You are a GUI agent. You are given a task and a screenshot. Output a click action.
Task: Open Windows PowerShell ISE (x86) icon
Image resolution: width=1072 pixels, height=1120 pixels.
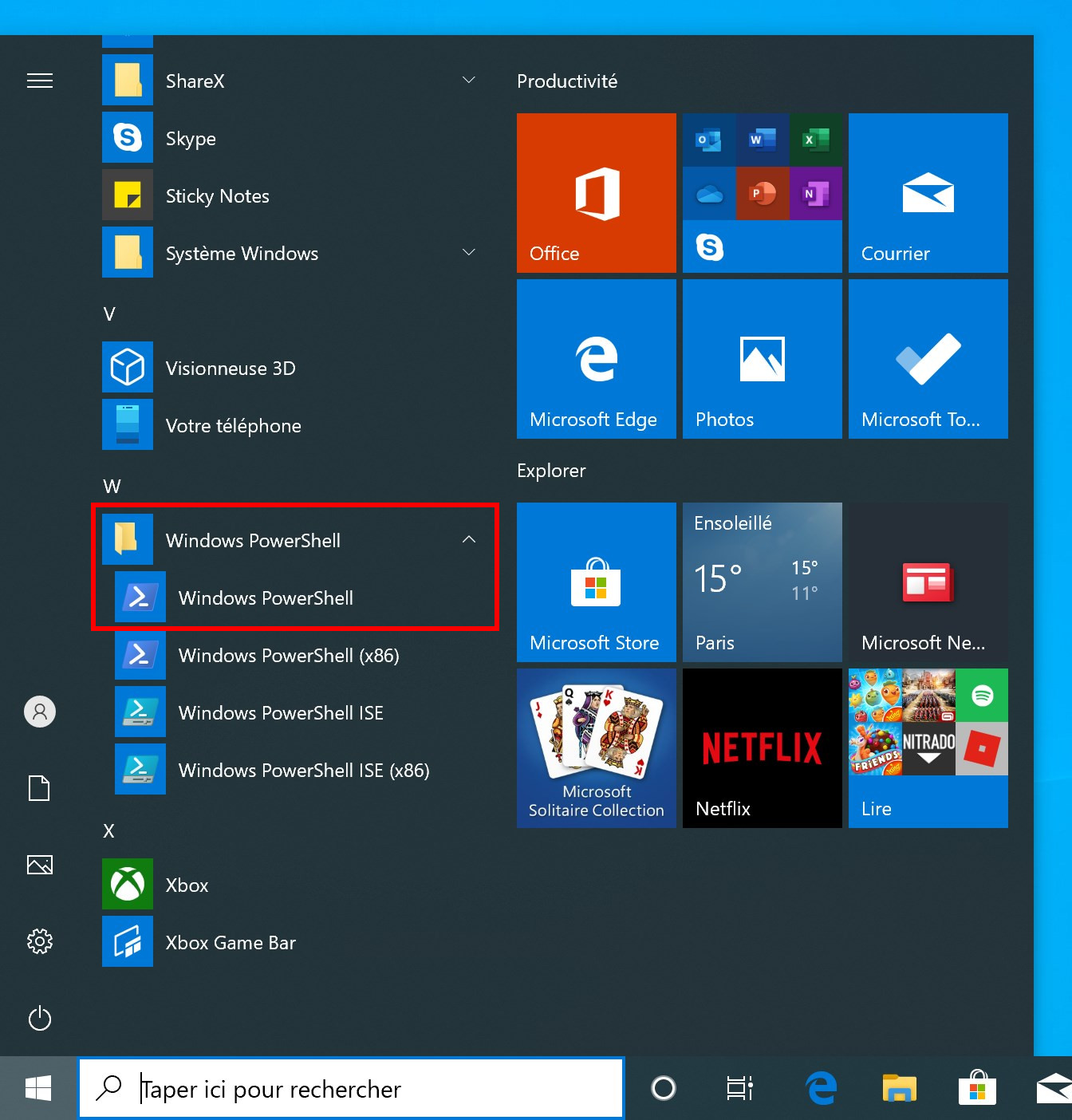(140, 769)
